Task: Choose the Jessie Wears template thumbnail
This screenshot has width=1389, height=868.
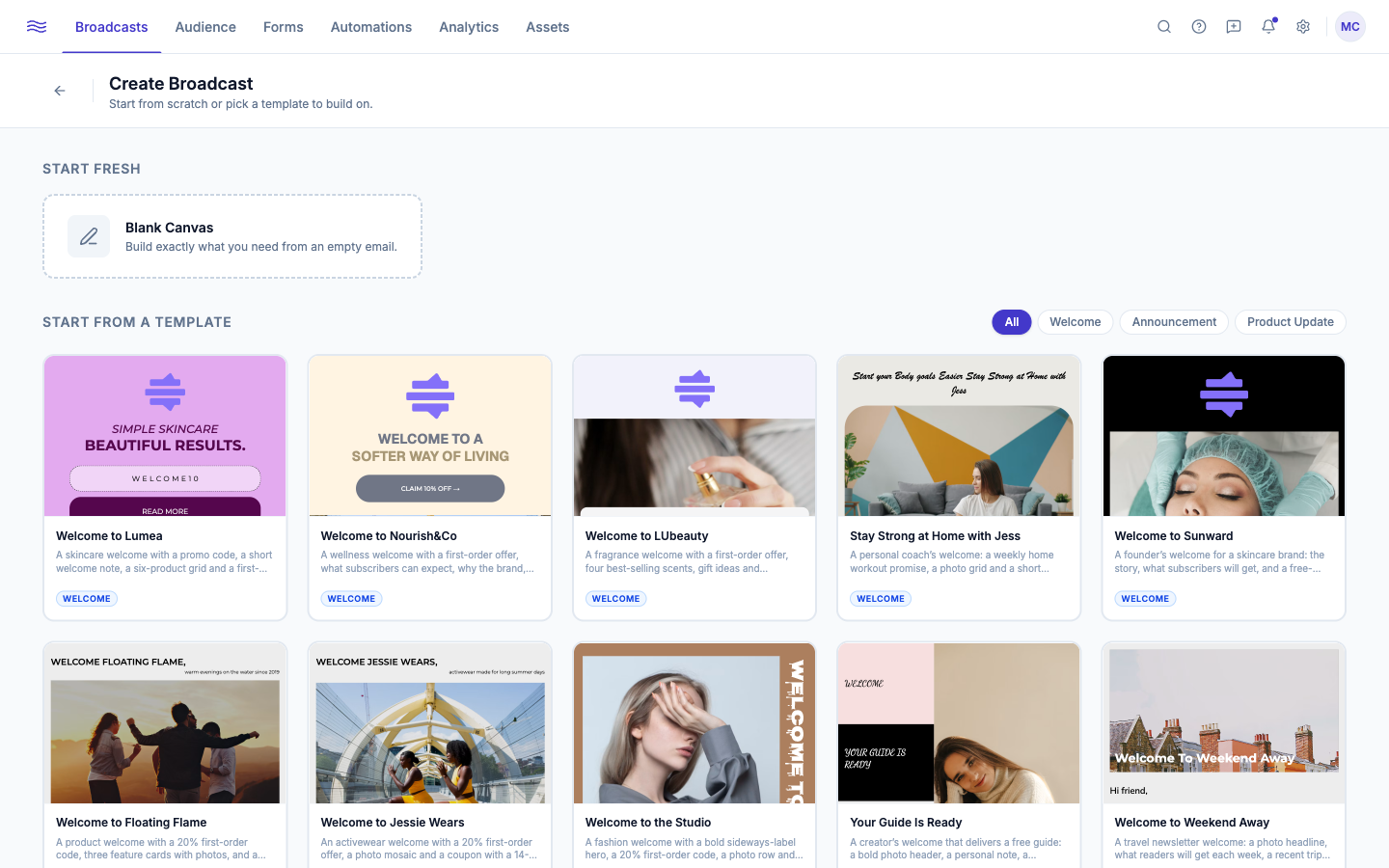Action: tap(430, 723)
